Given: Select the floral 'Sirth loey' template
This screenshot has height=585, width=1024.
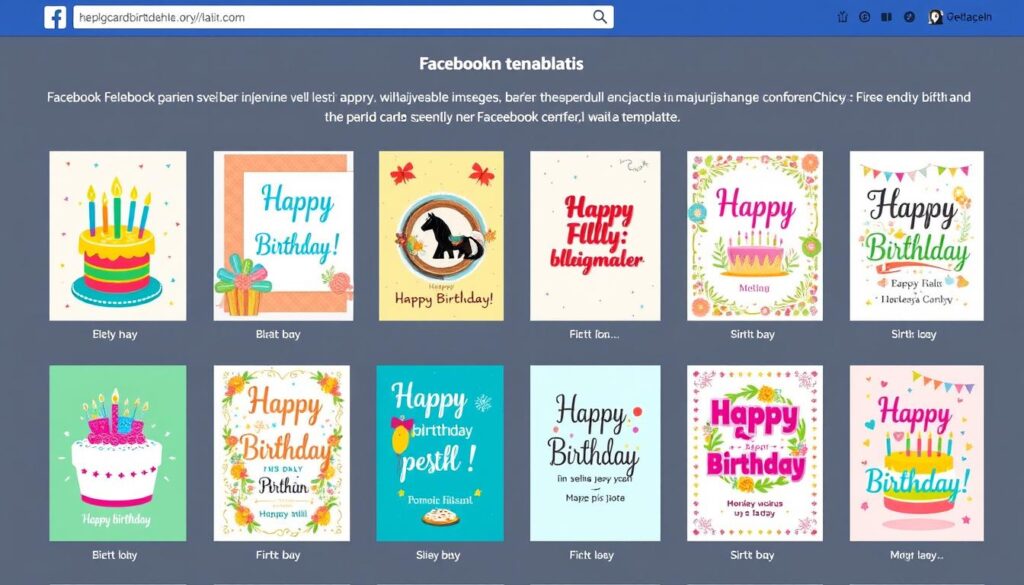Looking at the screenshot, I should pos(914,235).
